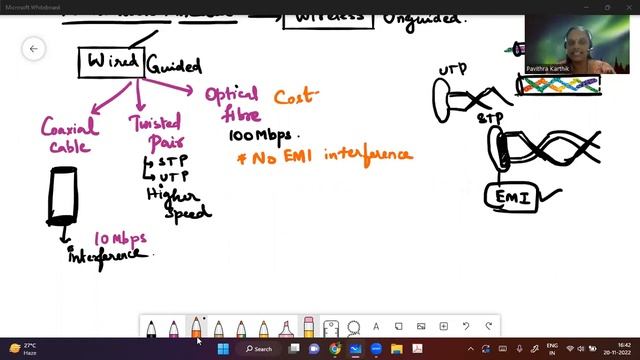Expand the hidden system tray icons
The image size is (640, 360).
coord(470,349)
